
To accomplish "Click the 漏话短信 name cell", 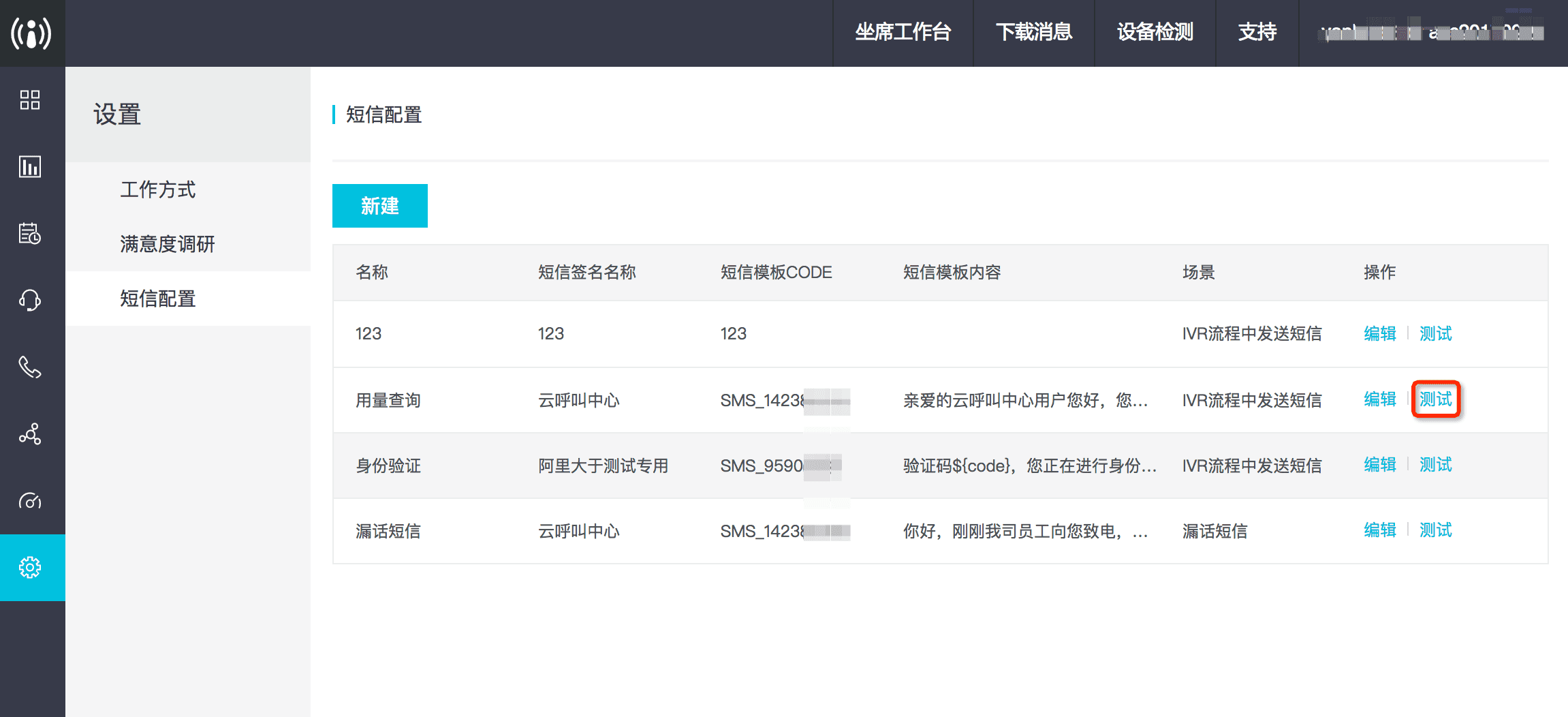I will click(x=388, y=531).
